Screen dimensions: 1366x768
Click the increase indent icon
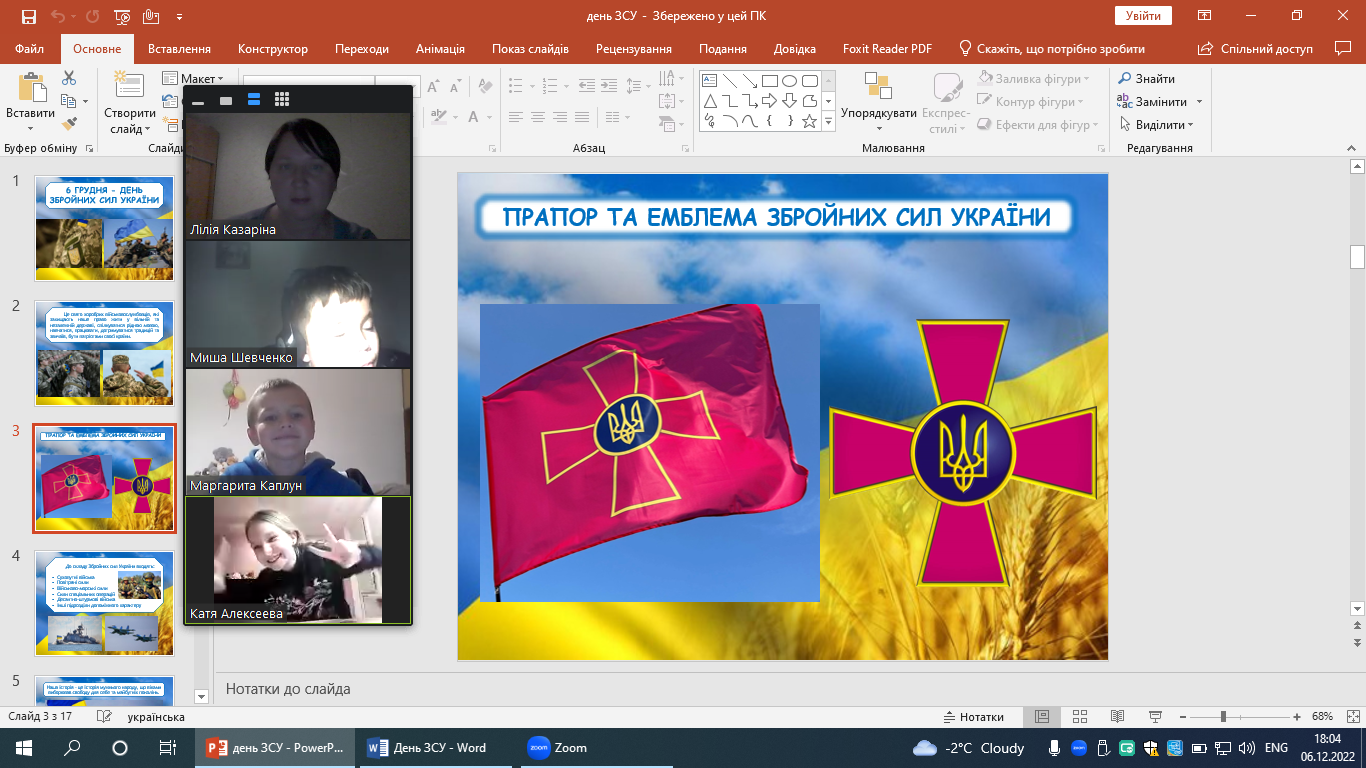tap(608, 87)
